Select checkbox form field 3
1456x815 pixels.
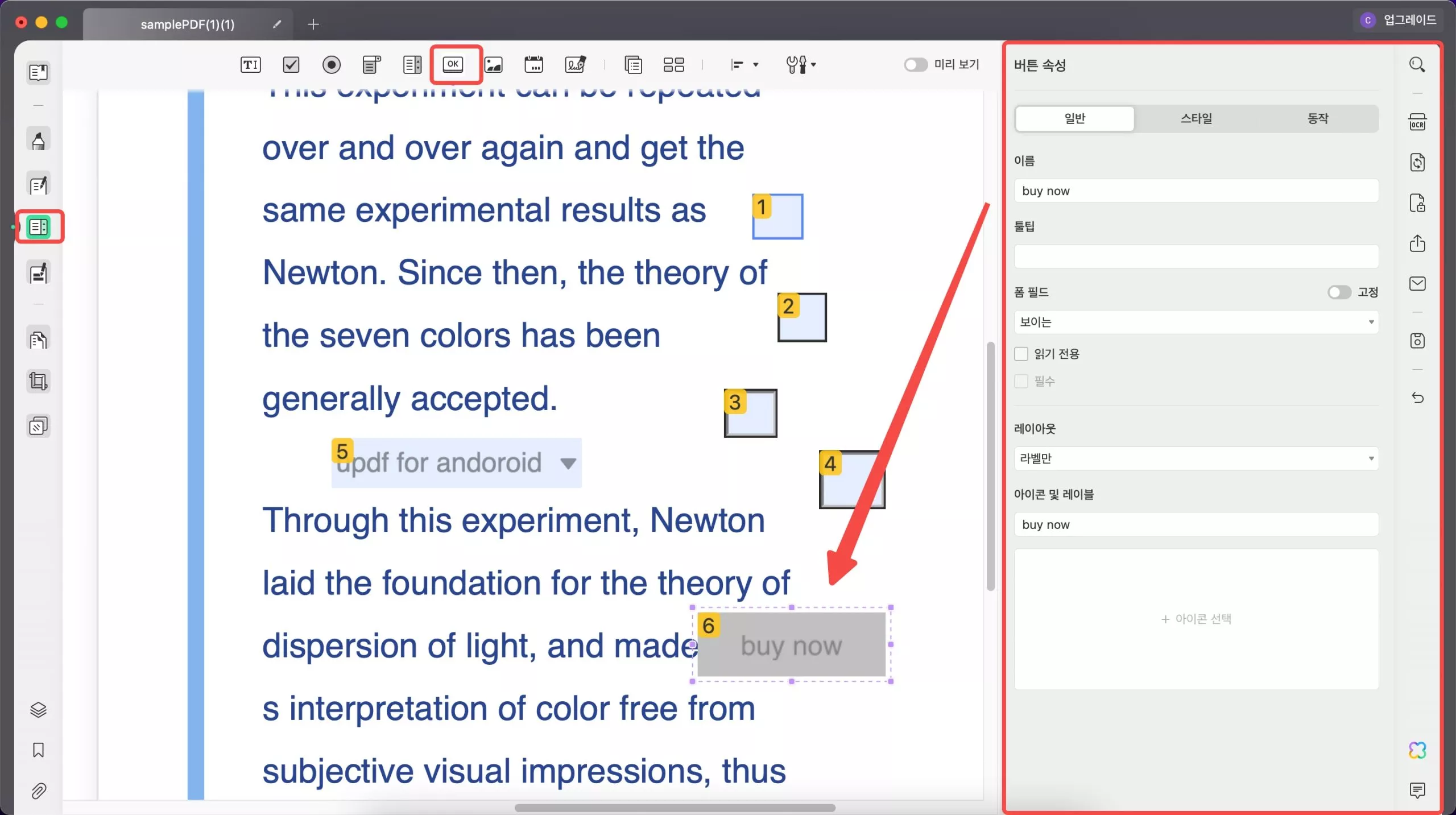(x=750, y=413)
